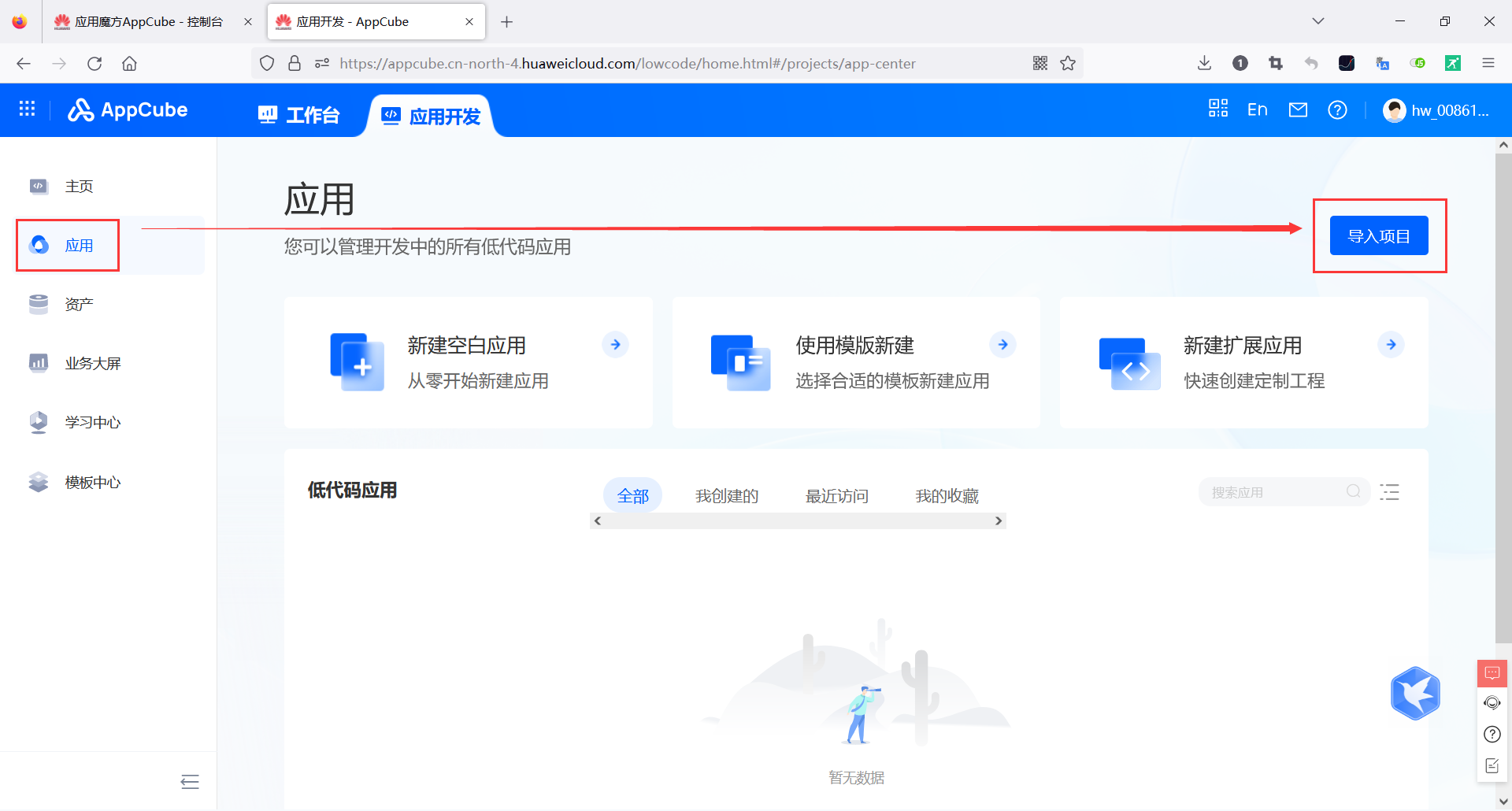
Task: Select the 最近访问 filter tab
Action: pos(836,495)
